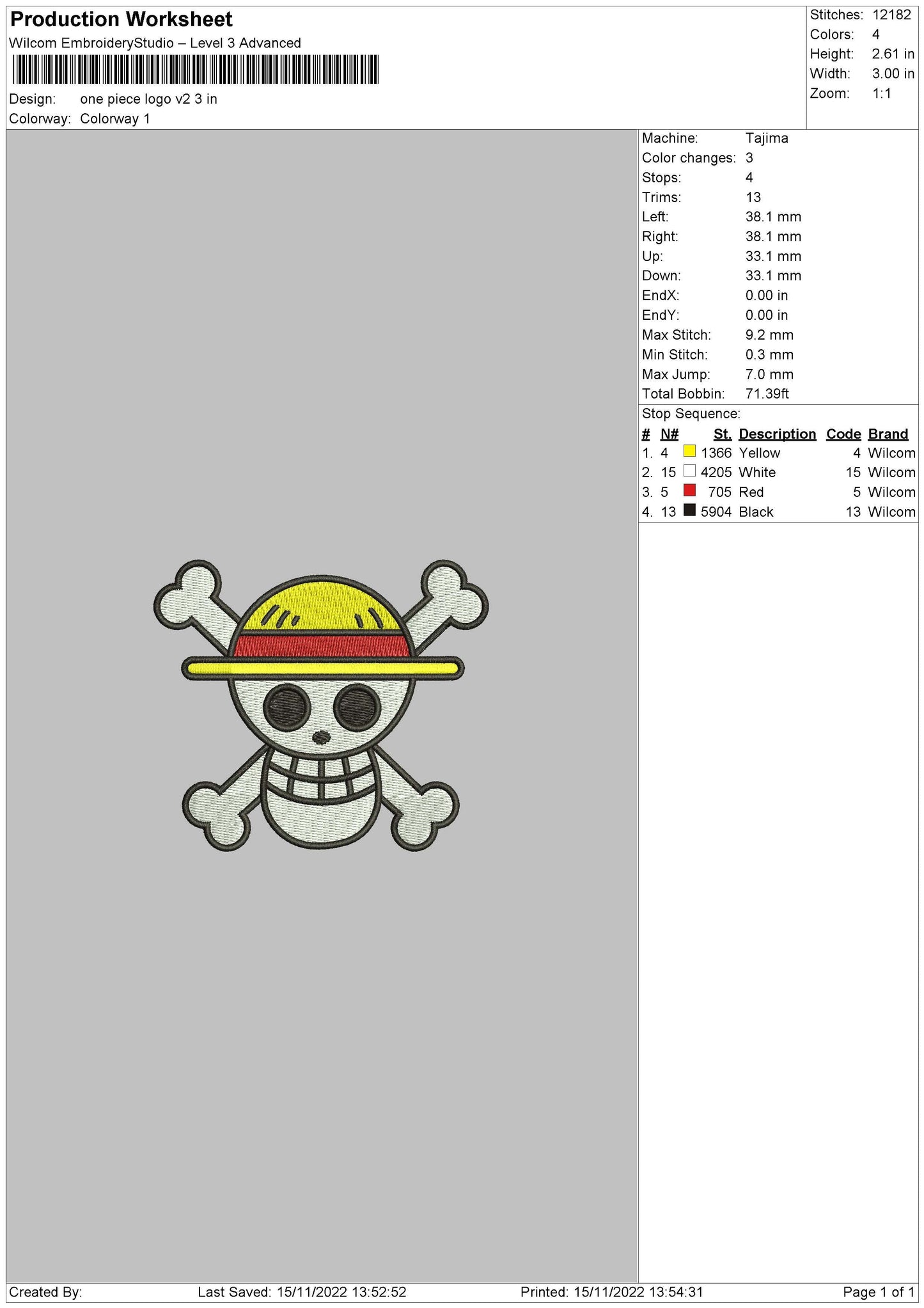
Task: Click the Red thread color swatch
Action: 689,491
